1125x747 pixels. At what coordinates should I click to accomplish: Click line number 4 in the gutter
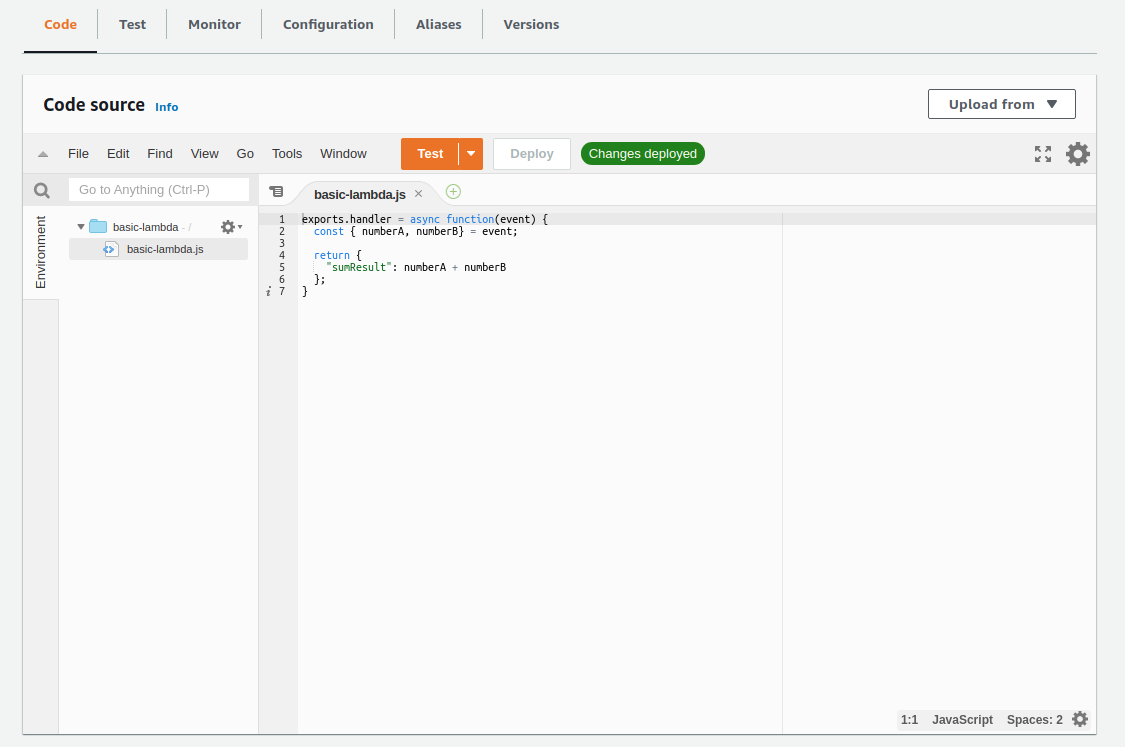click(x=282, y=255)
